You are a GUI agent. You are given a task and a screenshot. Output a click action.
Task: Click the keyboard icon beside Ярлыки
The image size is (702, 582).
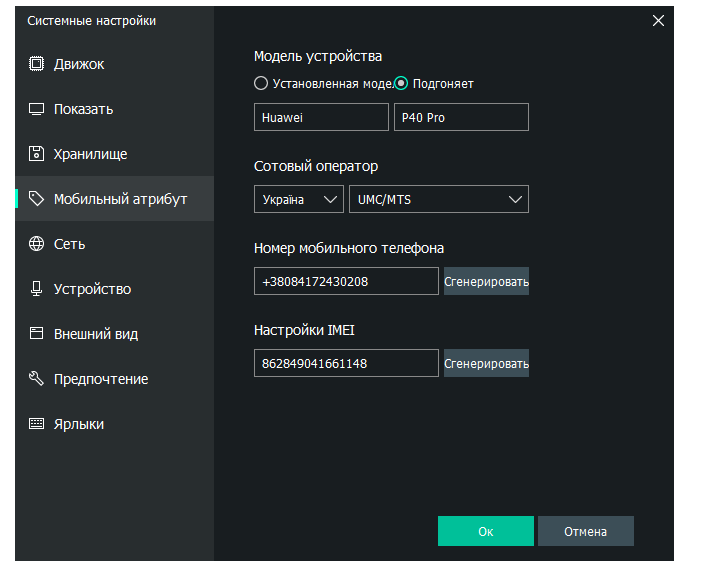pos(36,424)
